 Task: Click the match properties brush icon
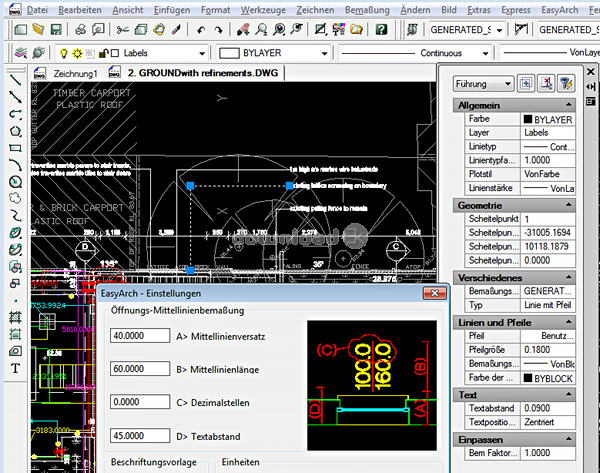pos(176,29)
